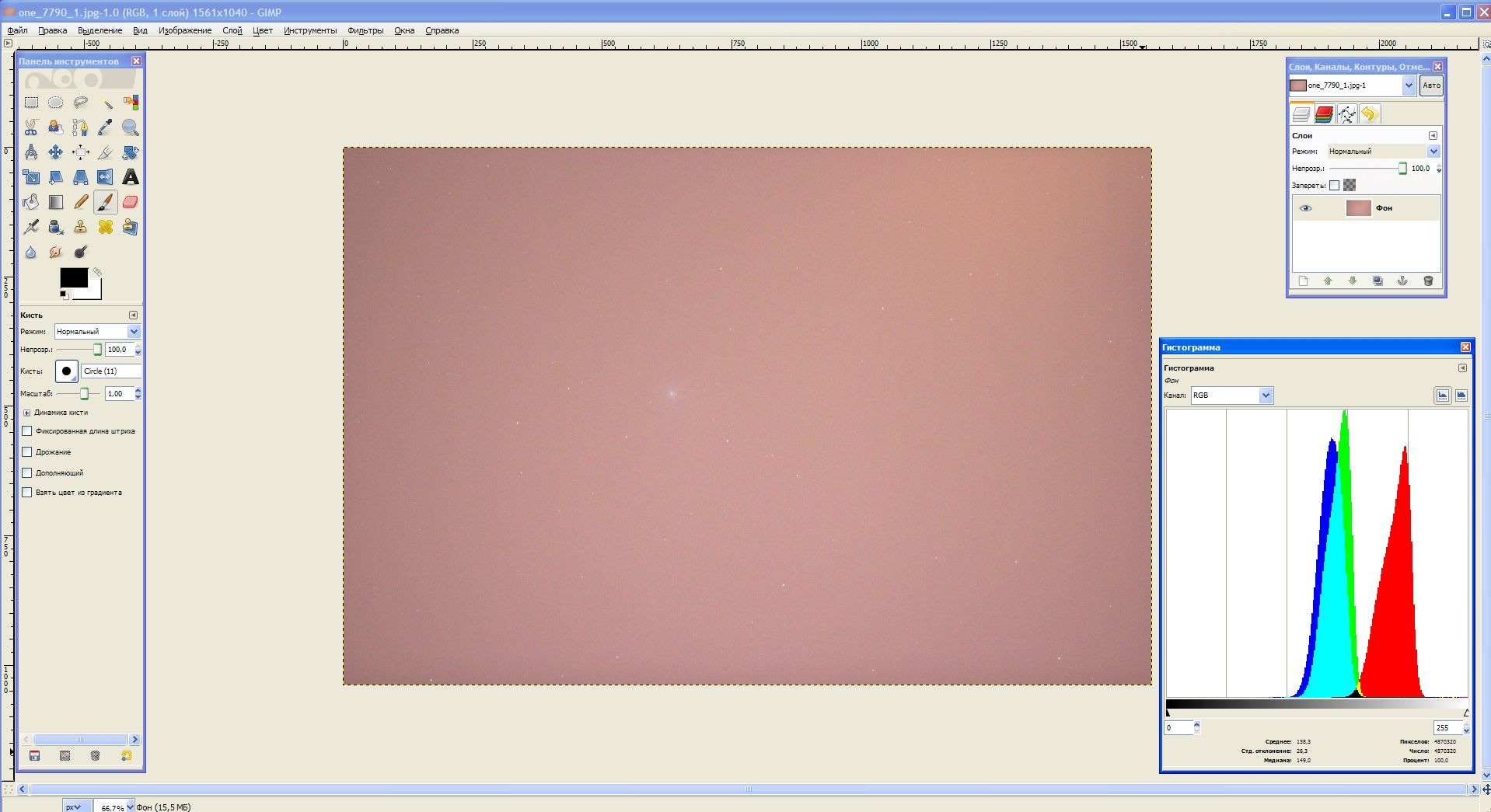Click the black foreground color swatch

(x=72, y=277)
